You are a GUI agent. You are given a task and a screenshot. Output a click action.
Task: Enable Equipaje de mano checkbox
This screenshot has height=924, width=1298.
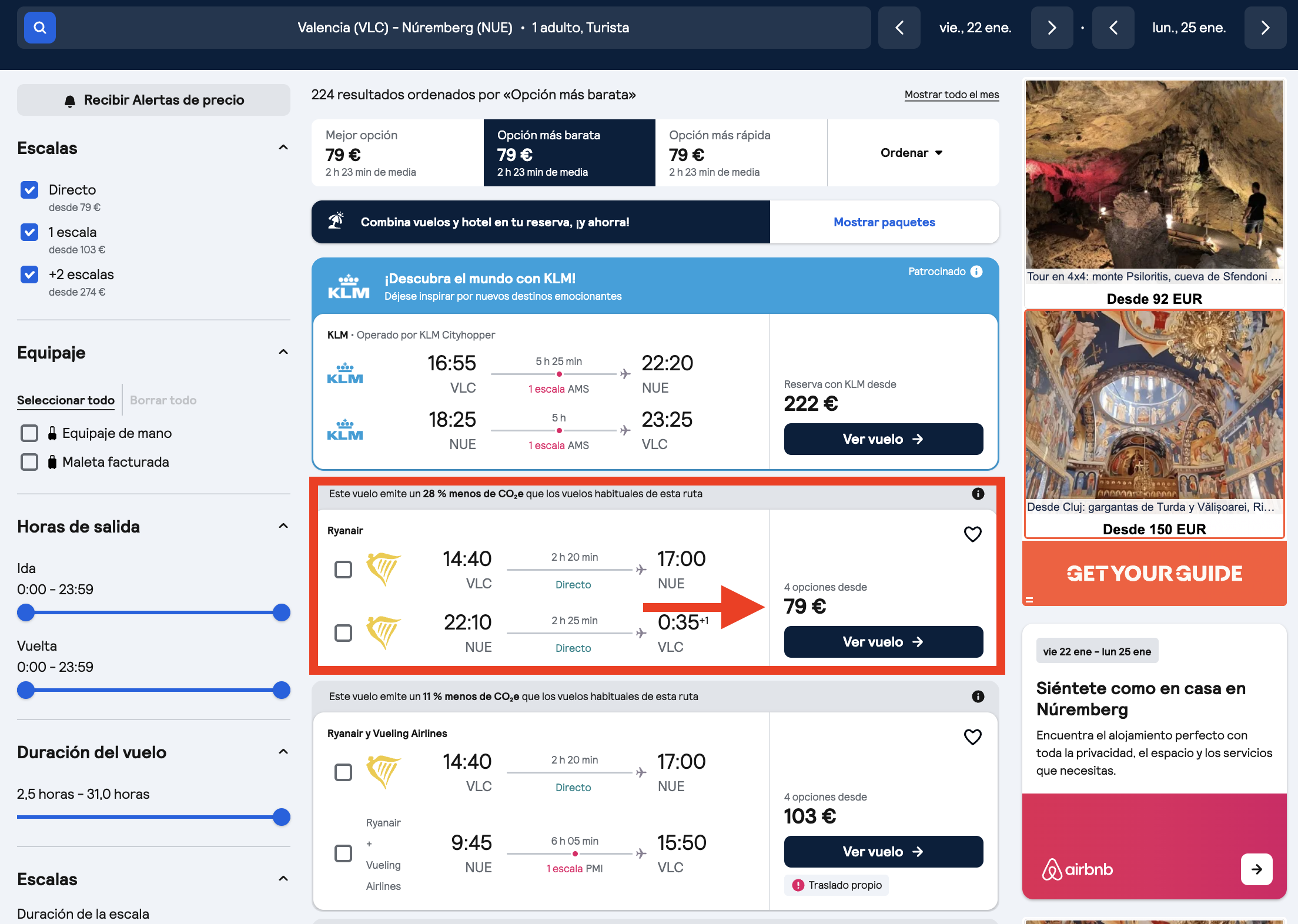(29, 433)
